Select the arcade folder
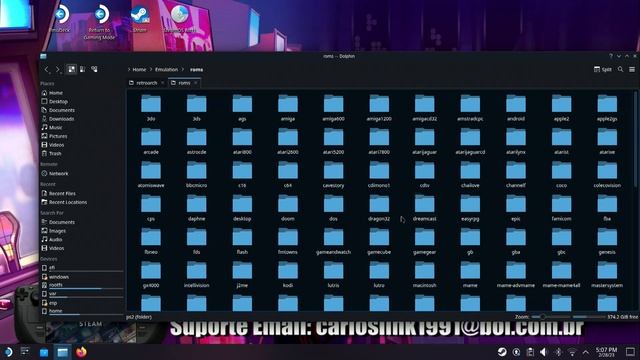 [151, 141]
